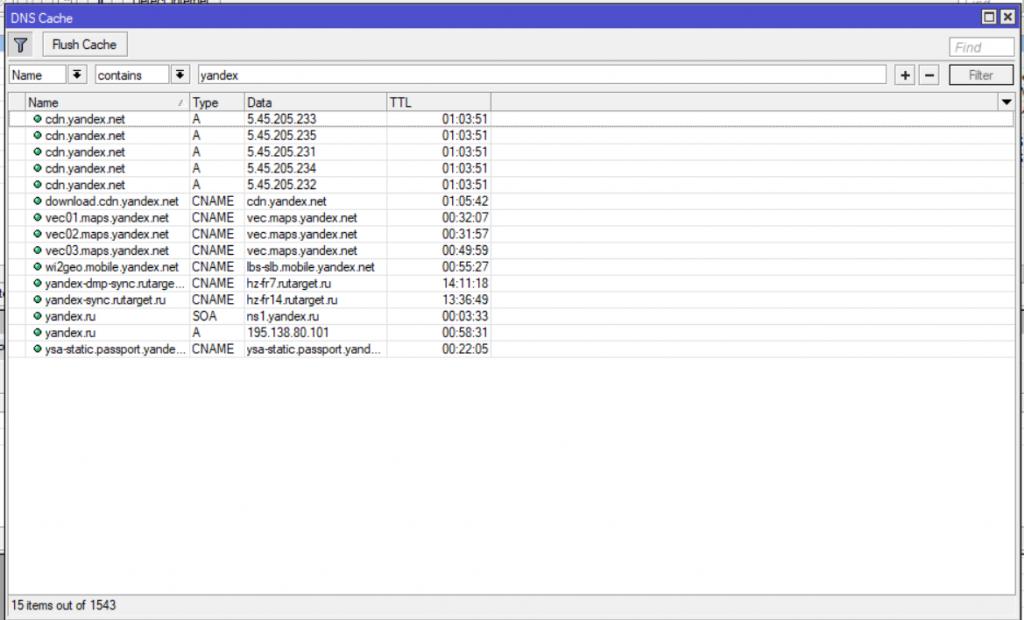Click the yandex filter text field
This screenshot has width=1024, height=620.
point(541,75)
